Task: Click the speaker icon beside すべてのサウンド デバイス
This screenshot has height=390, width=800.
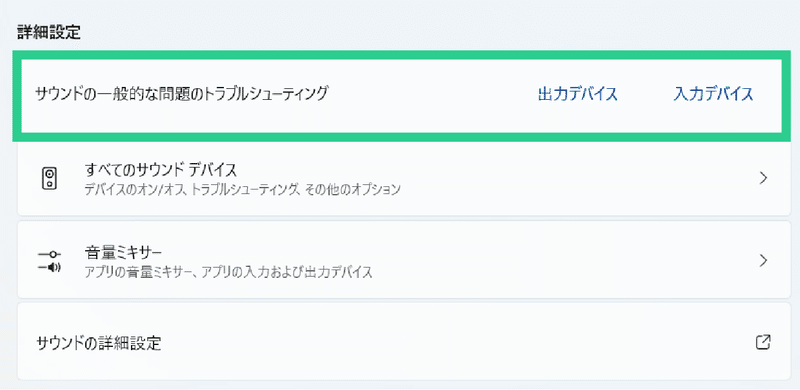Action: [49, 179]
